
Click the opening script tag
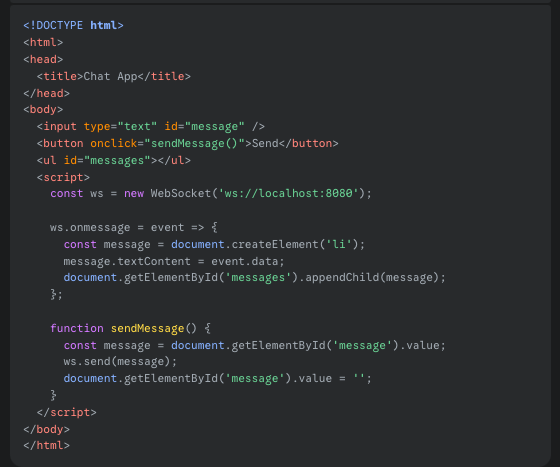point(63,177)
